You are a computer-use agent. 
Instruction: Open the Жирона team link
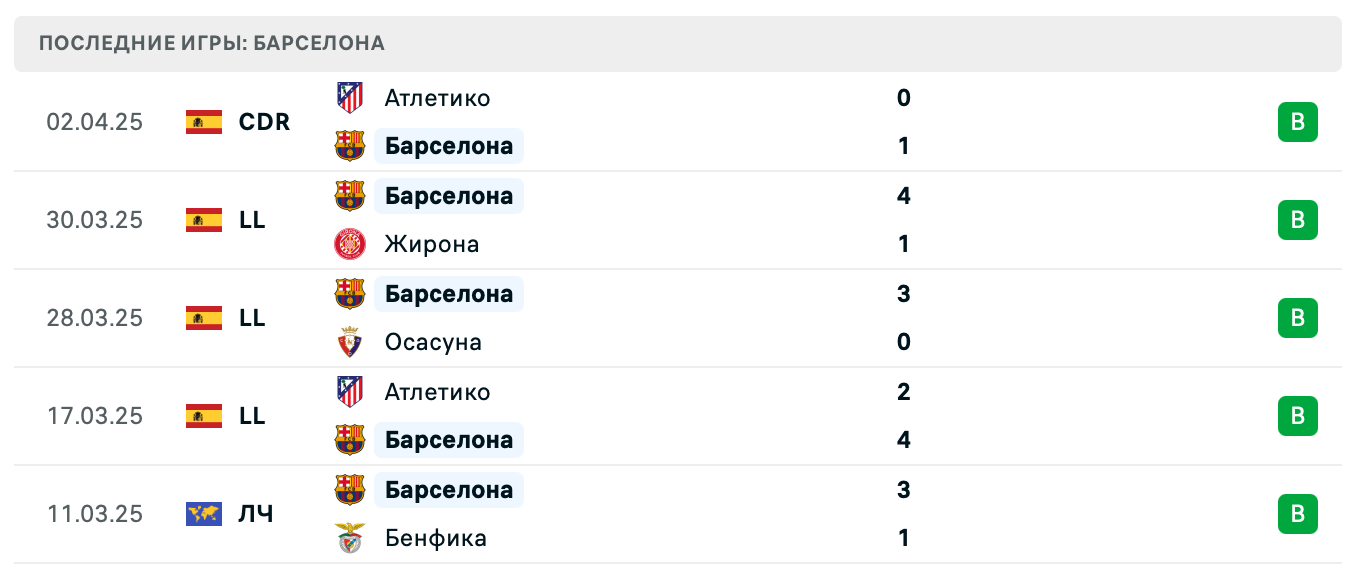pos(432,244)
